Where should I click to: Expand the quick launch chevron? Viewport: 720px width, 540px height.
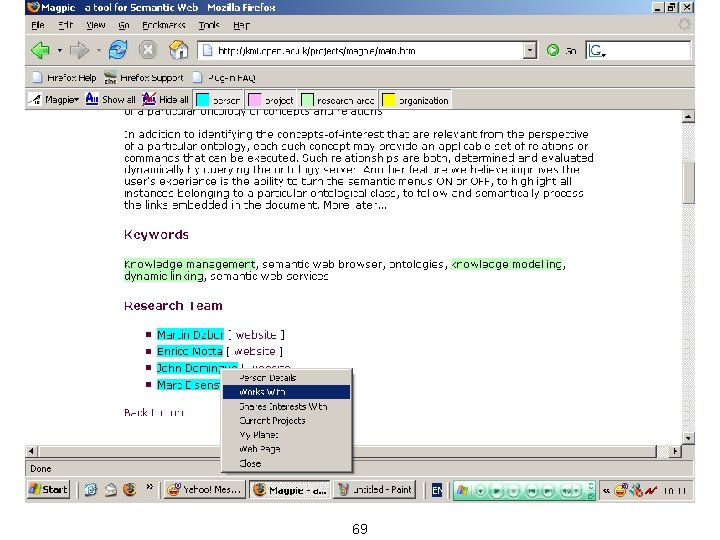point(149,487)
